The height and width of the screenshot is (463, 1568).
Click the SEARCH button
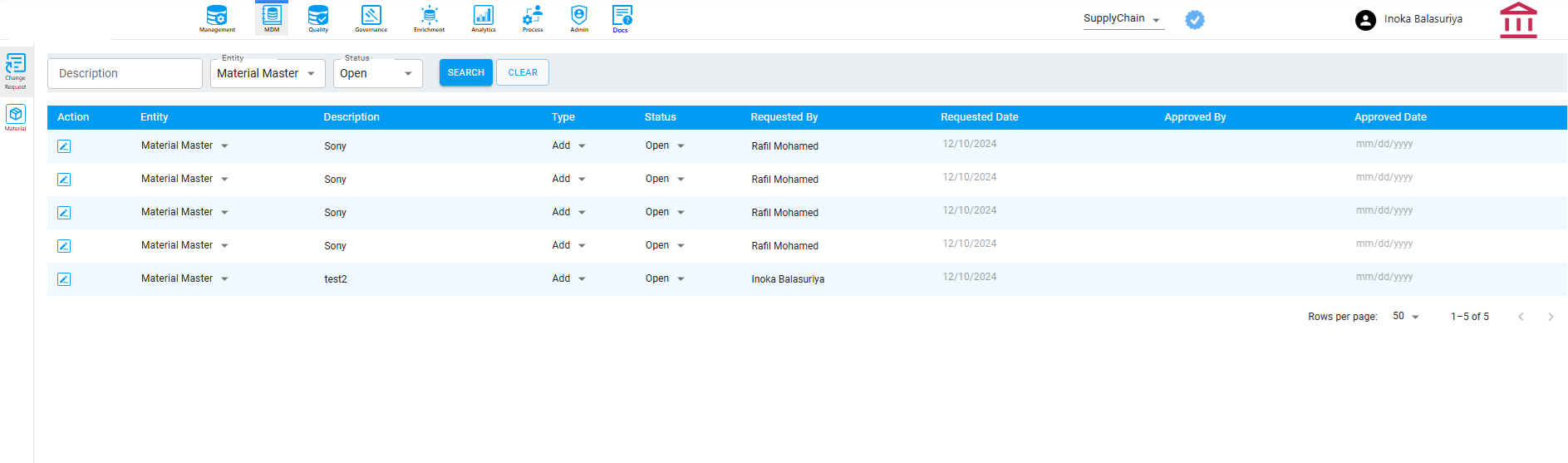pyautogui.click(x=466, y=72)
